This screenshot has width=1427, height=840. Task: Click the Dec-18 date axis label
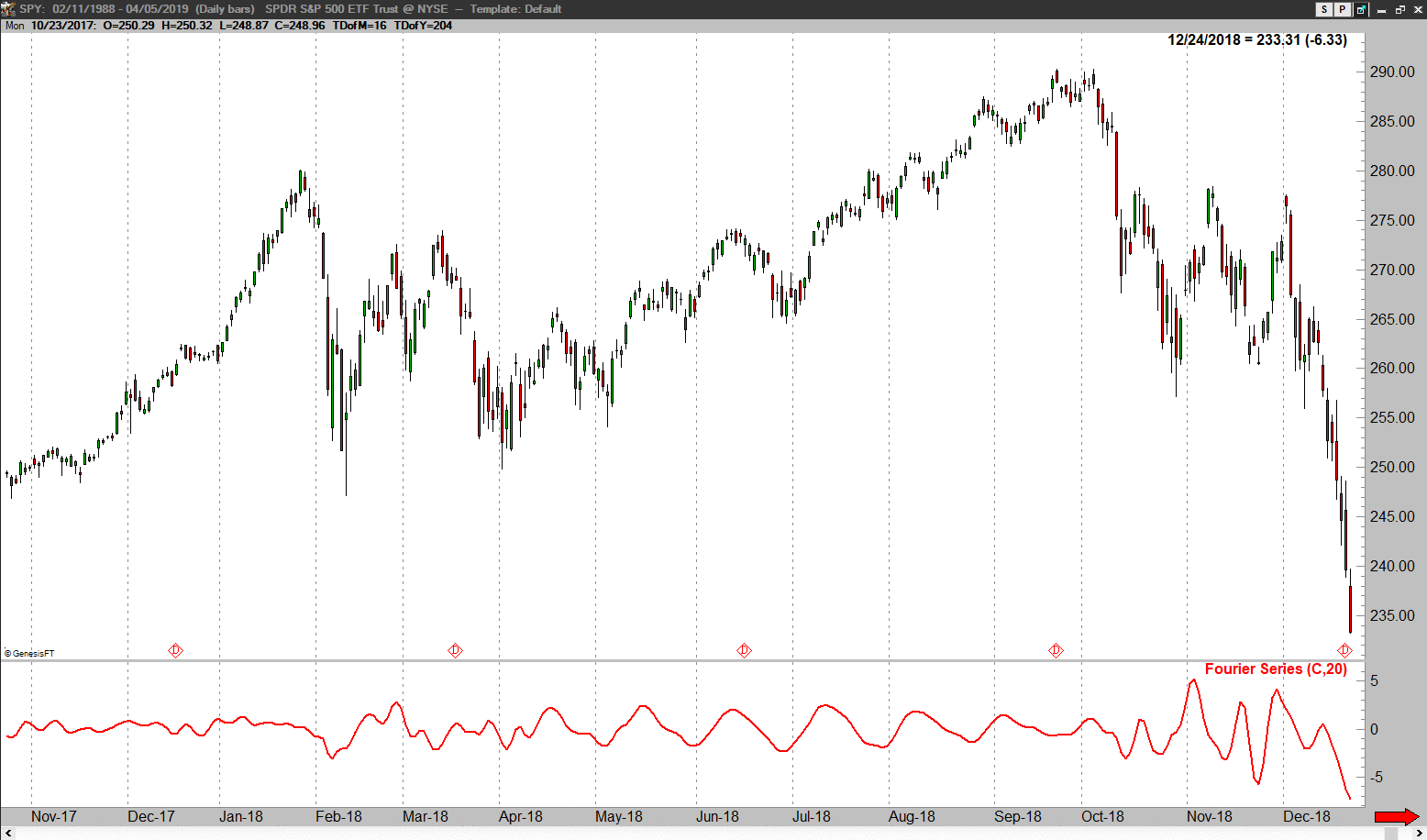[x=1307, y=816]
